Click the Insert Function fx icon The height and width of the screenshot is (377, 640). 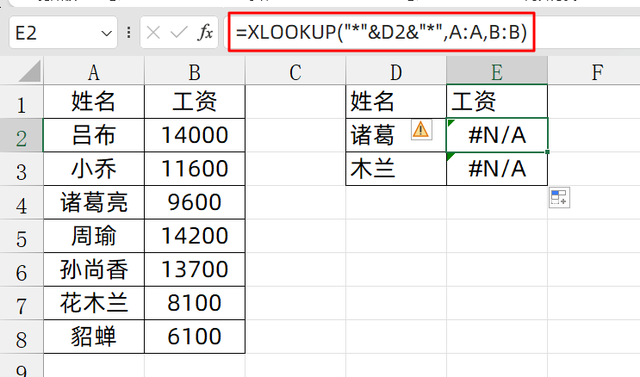click(205, 32)
